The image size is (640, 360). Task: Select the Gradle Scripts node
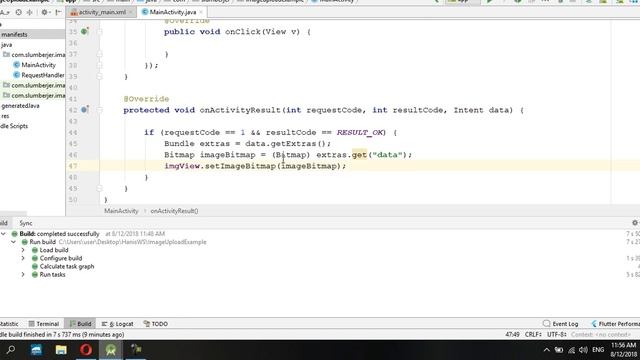[x=14, y=126]
